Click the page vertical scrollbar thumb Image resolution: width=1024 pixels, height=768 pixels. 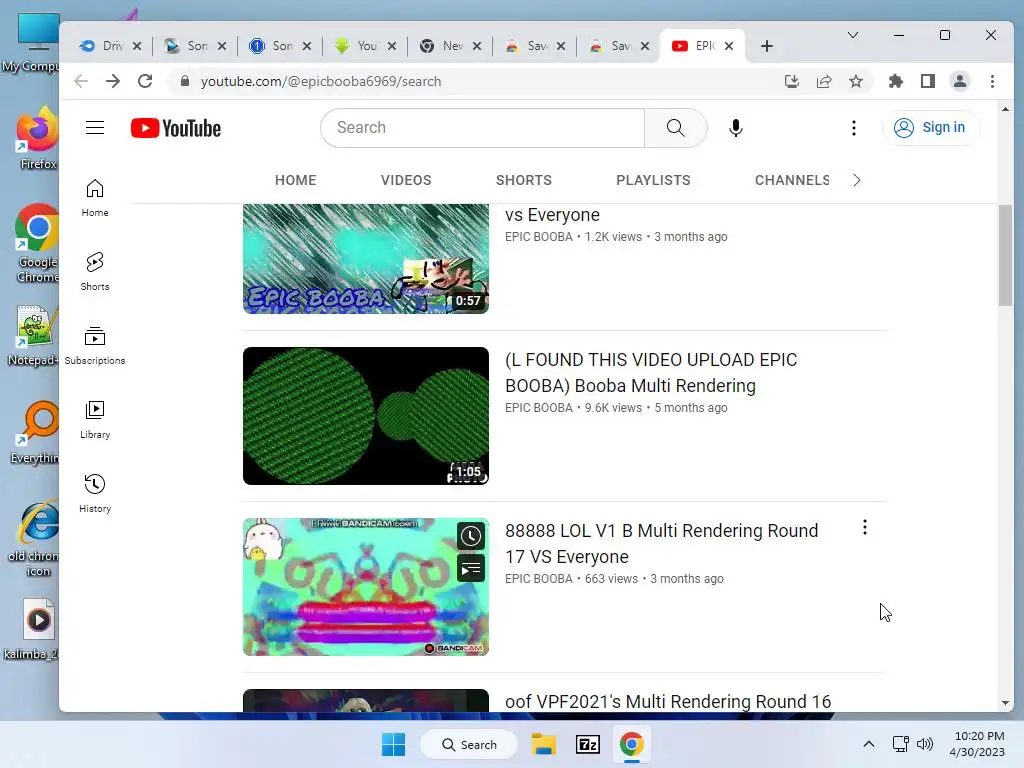(x=1005, y=255)
